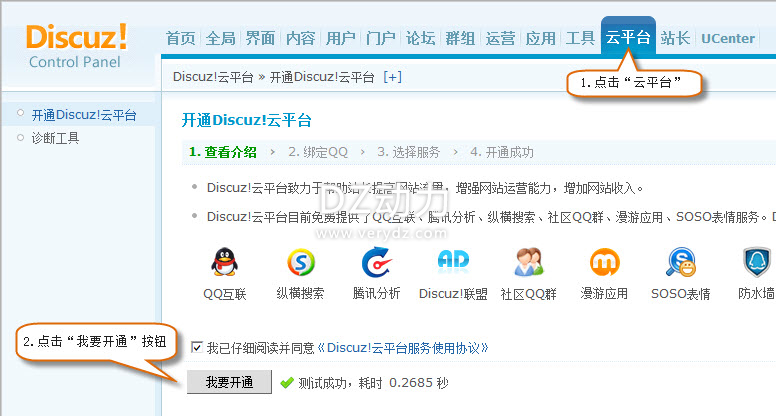Image resolution: width=776 pixels, height=416 pixels.
Task: Open the Discuz!云平台服务使用协议 link
Action: (x=403, y=348)
